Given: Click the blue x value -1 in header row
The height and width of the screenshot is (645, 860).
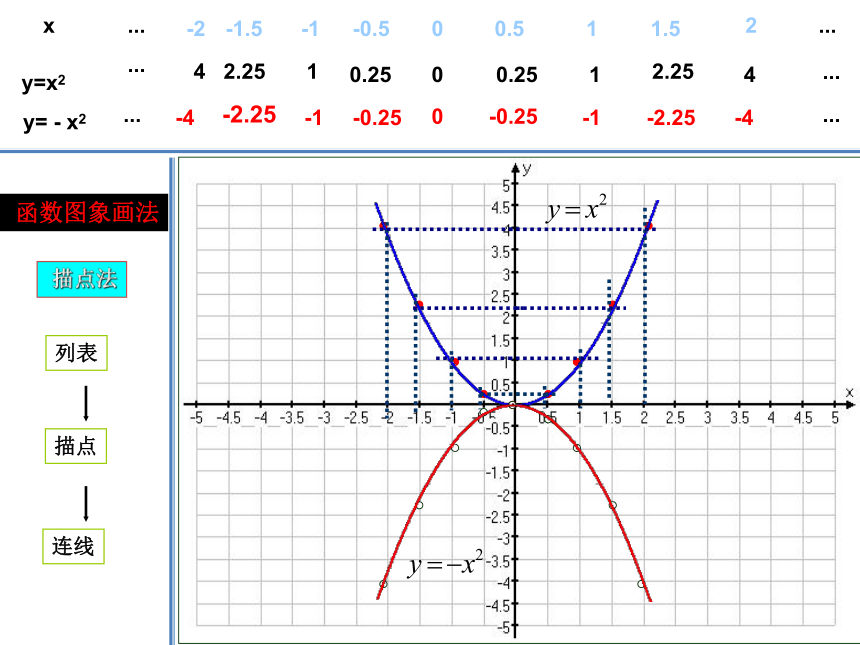Looking at the screenshot, I should coord(309,29).
